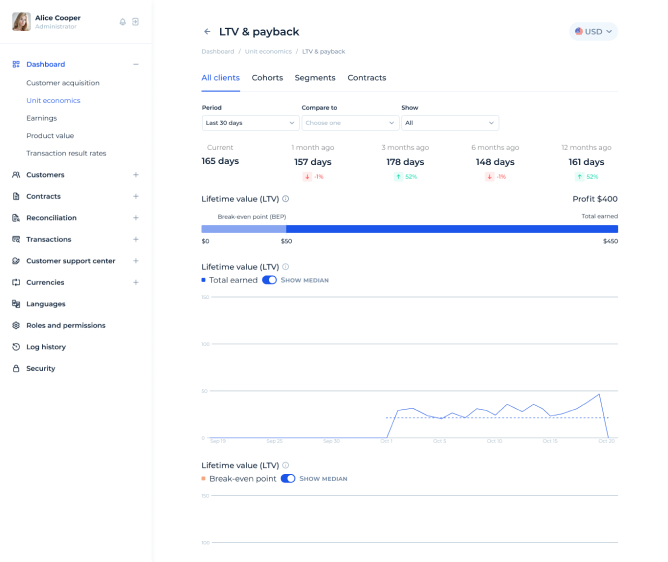Viewport: 668px width, 562px height.
Task: Open Customer acquisition in the sidebar
Action: coord(63,83)
